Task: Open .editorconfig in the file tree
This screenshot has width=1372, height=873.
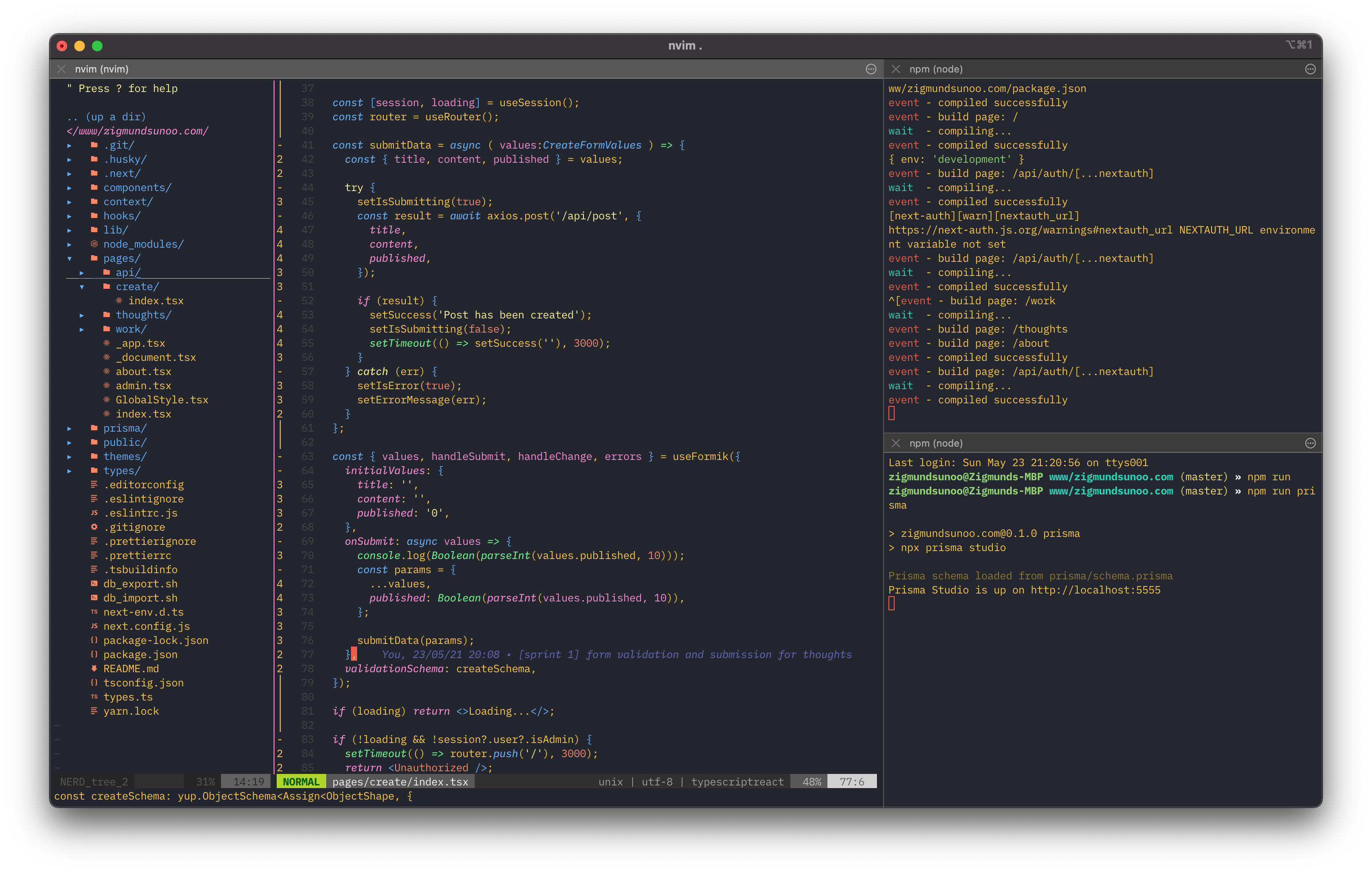Action: (x=144, y=485)
